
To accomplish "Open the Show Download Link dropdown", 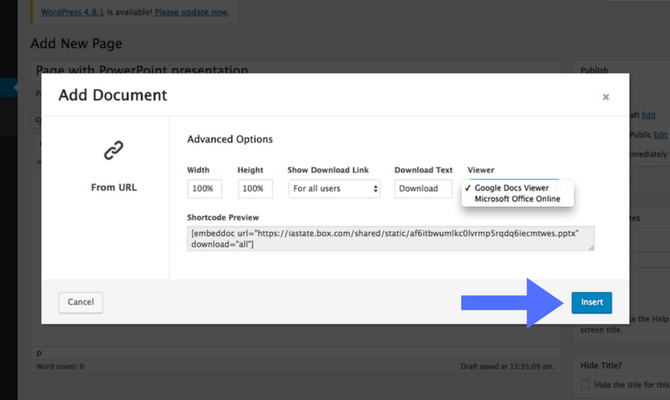I will click(x=334, y=188).
